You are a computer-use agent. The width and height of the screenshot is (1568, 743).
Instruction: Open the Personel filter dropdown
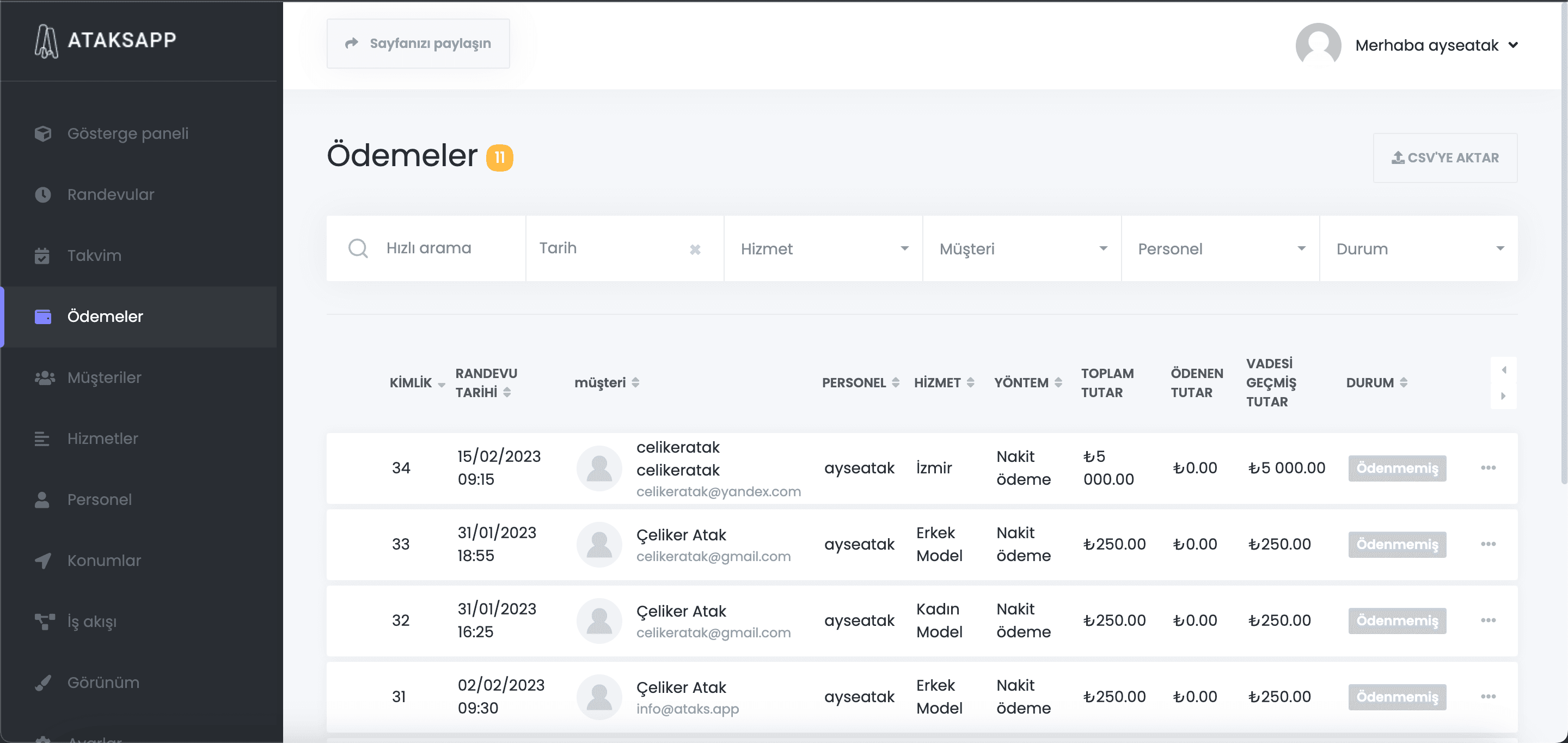click(1221, 248)
